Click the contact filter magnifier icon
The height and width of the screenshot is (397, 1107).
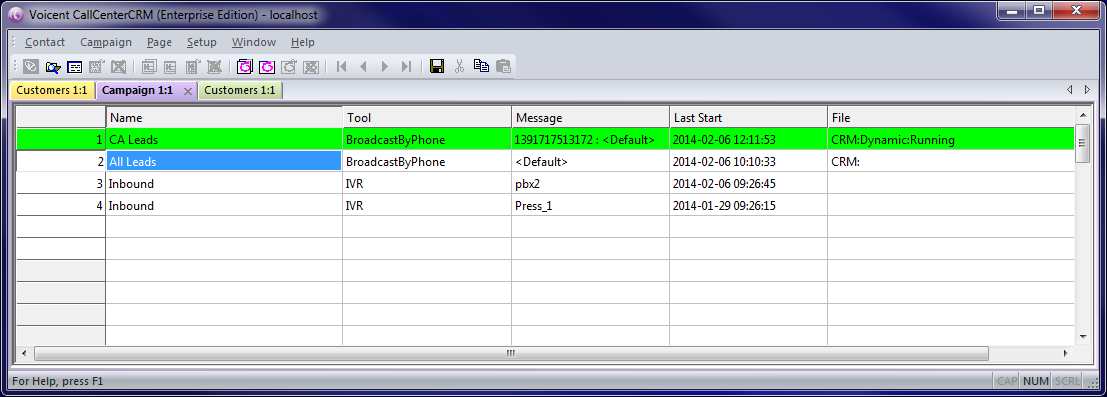52,67
